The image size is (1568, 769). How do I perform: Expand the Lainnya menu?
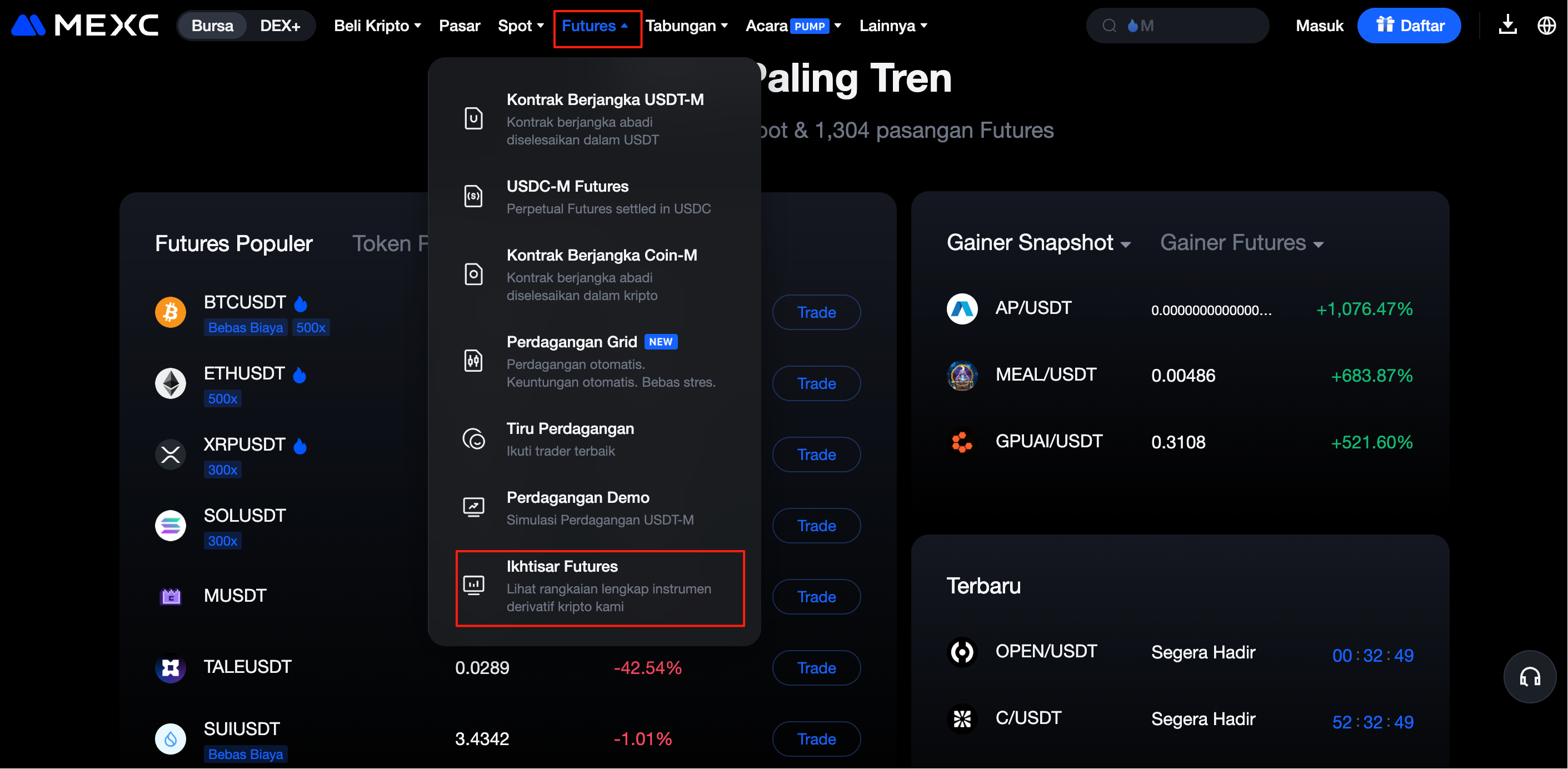[893, 26]
